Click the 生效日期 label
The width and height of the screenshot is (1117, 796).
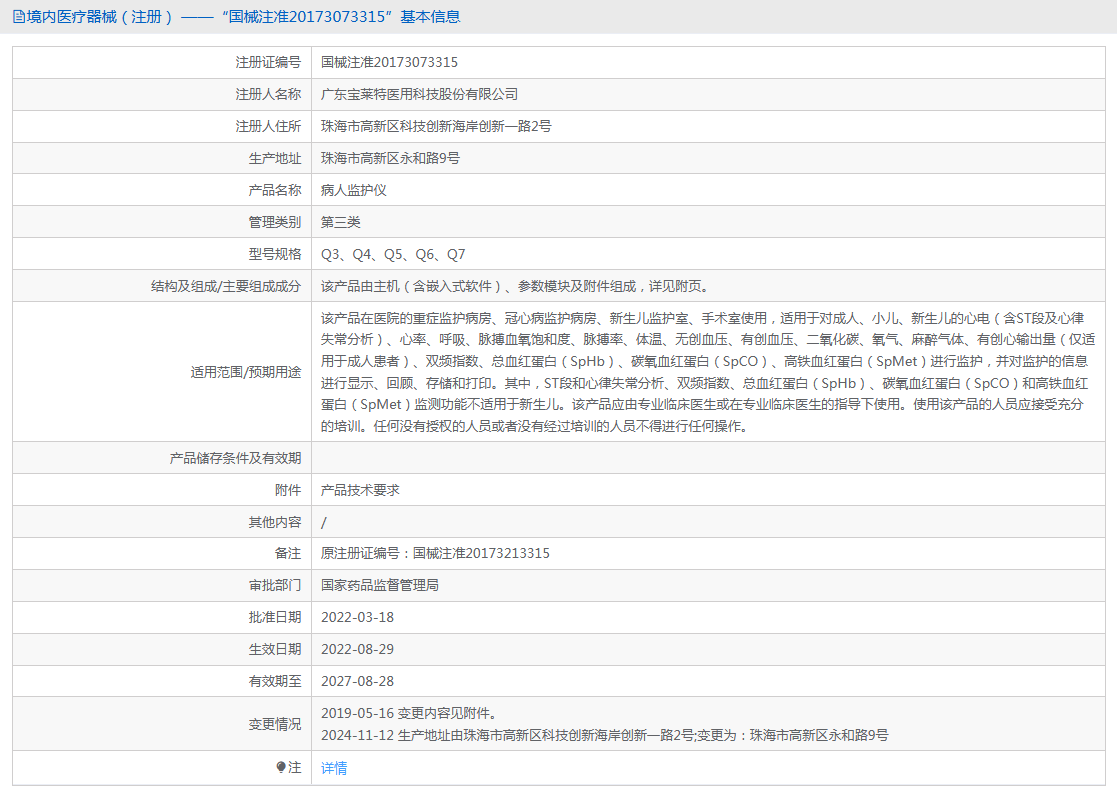coord(274,650)
